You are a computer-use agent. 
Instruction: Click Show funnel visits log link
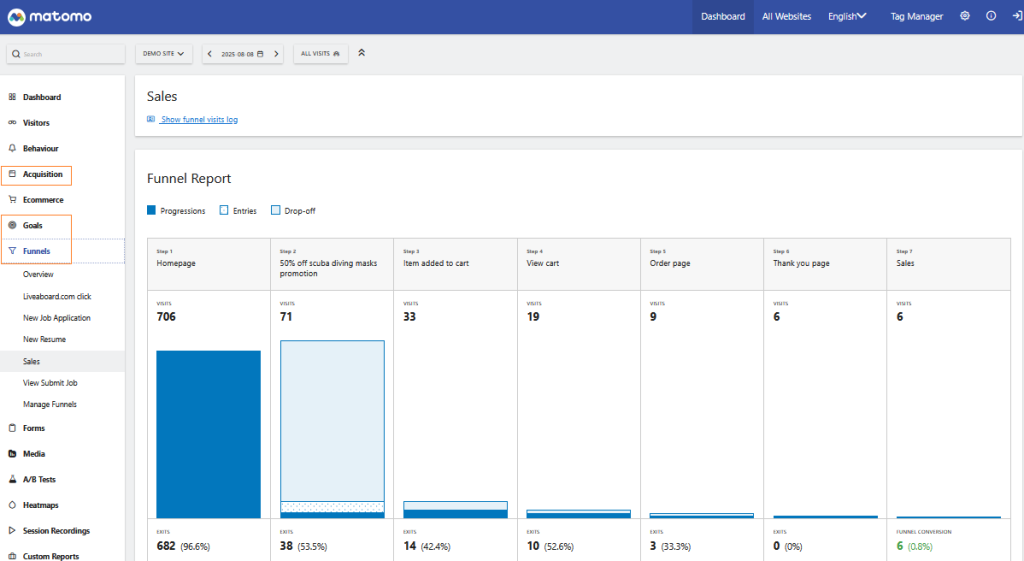point(198,120)
